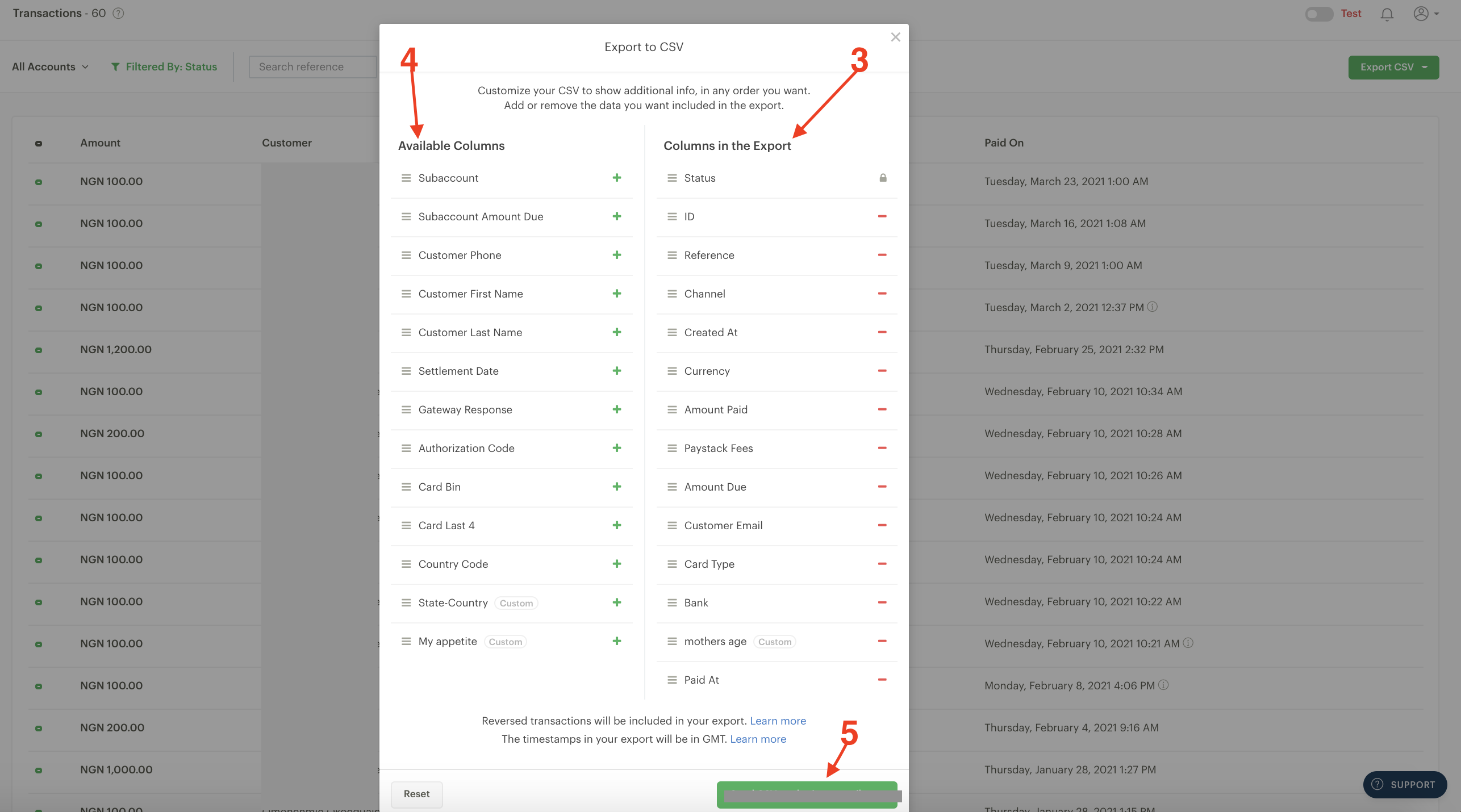The width and height of the screenshot is (1461, 812).
Task: Remove Created At column from export
Action: click(x=882, y=332)
